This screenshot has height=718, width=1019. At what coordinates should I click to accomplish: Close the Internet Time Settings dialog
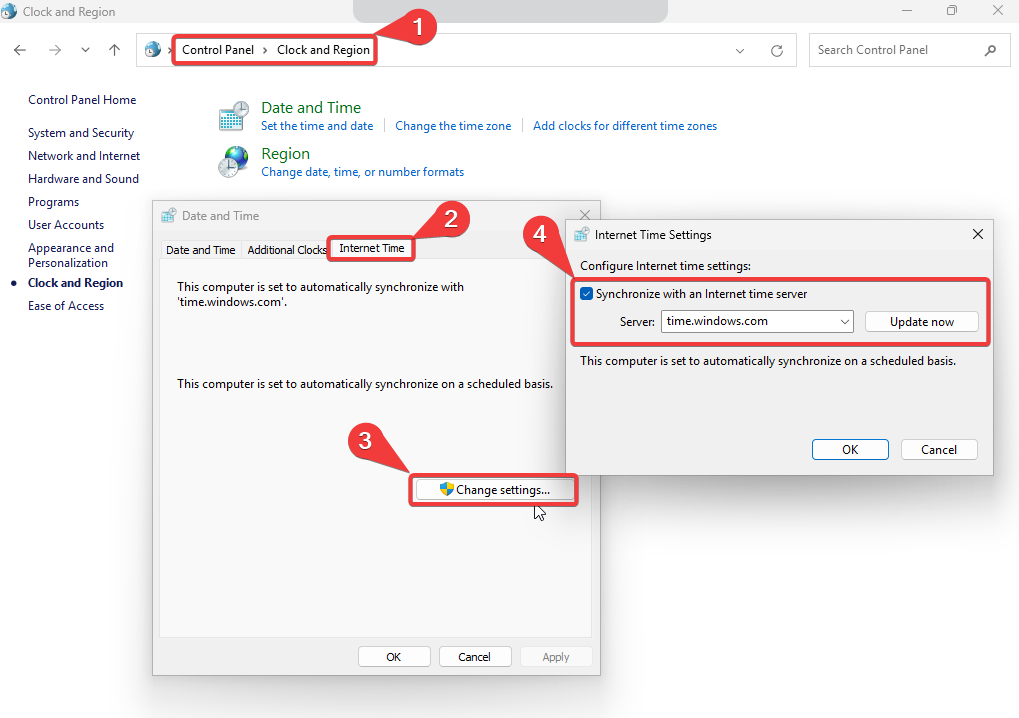coord(977,234)
